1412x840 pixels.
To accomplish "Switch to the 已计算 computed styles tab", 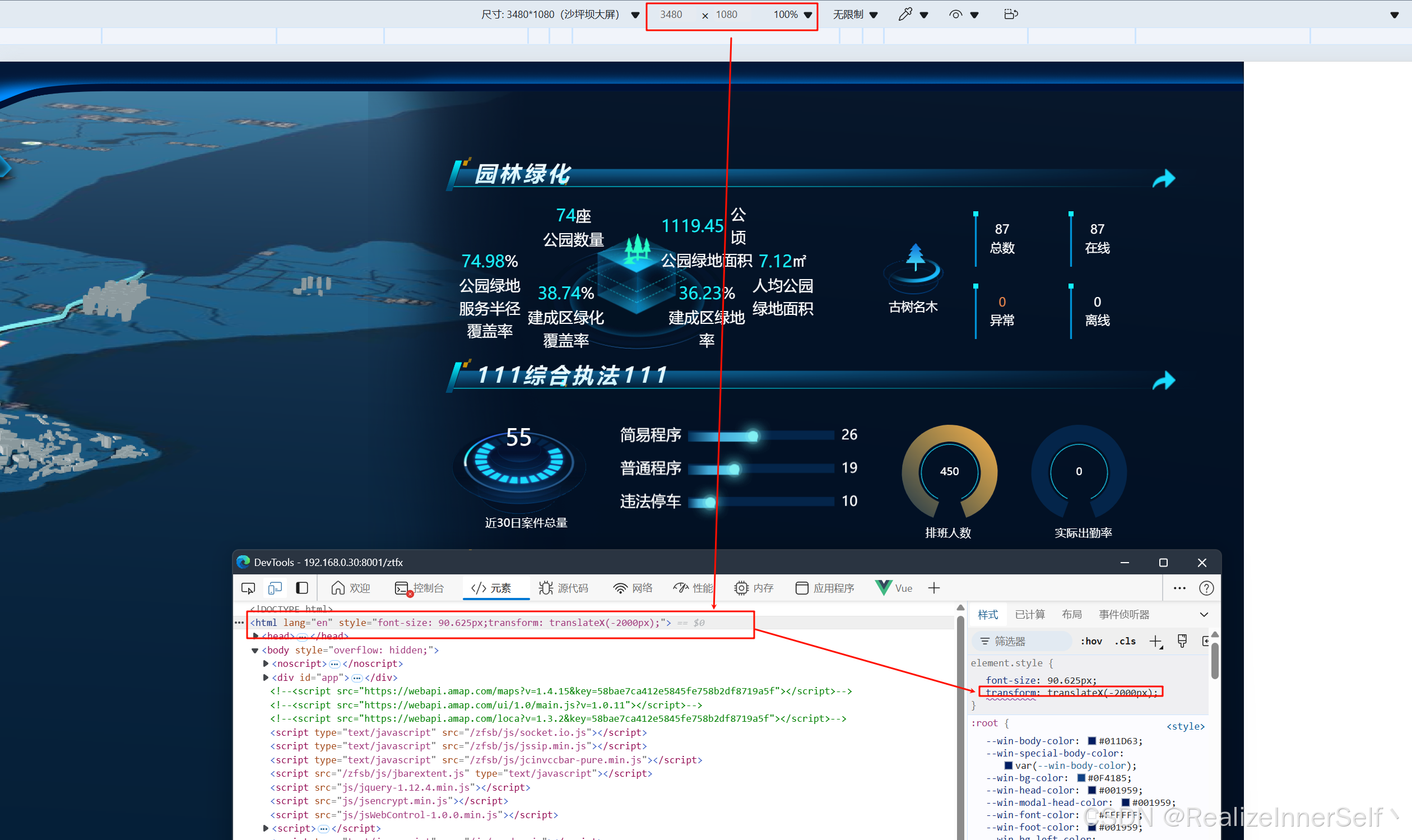I will (x=1029, y=615).
